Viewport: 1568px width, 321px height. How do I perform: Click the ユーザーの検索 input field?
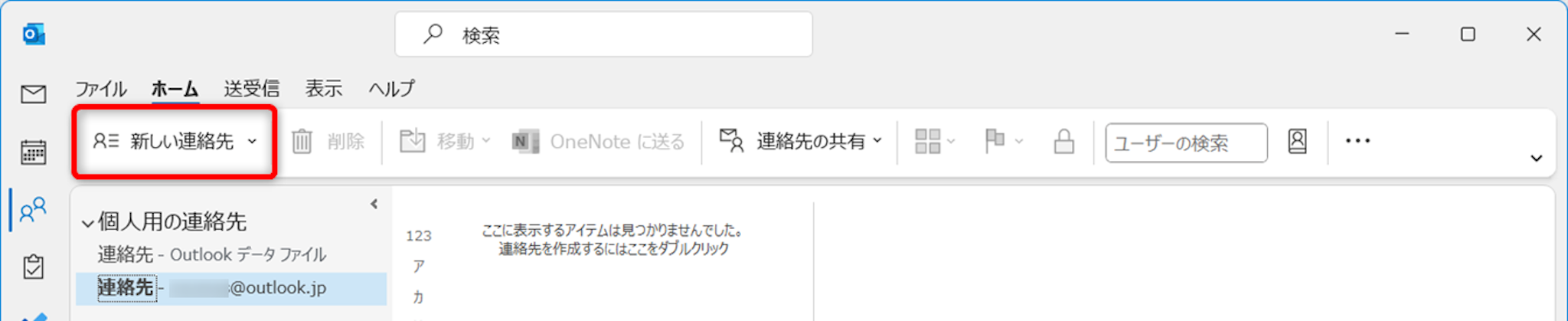point(1186,142)
